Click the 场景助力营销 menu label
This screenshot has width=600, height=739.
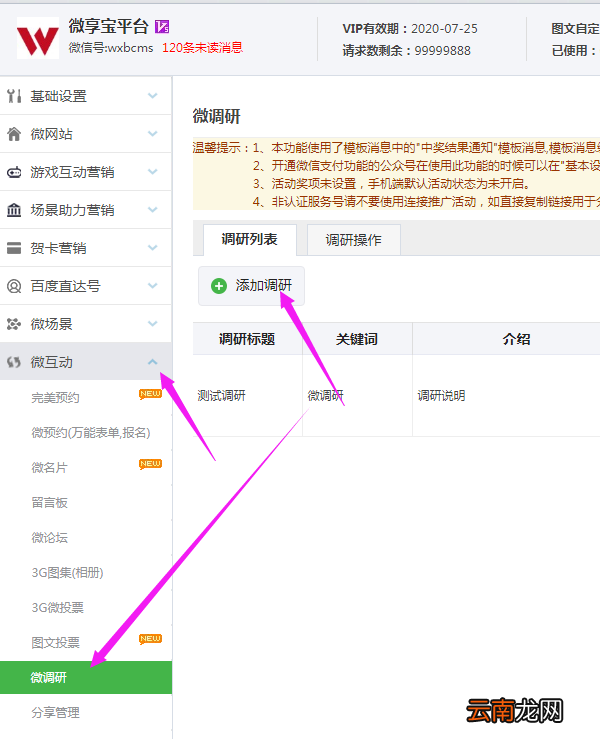click(x=73, y=210)
